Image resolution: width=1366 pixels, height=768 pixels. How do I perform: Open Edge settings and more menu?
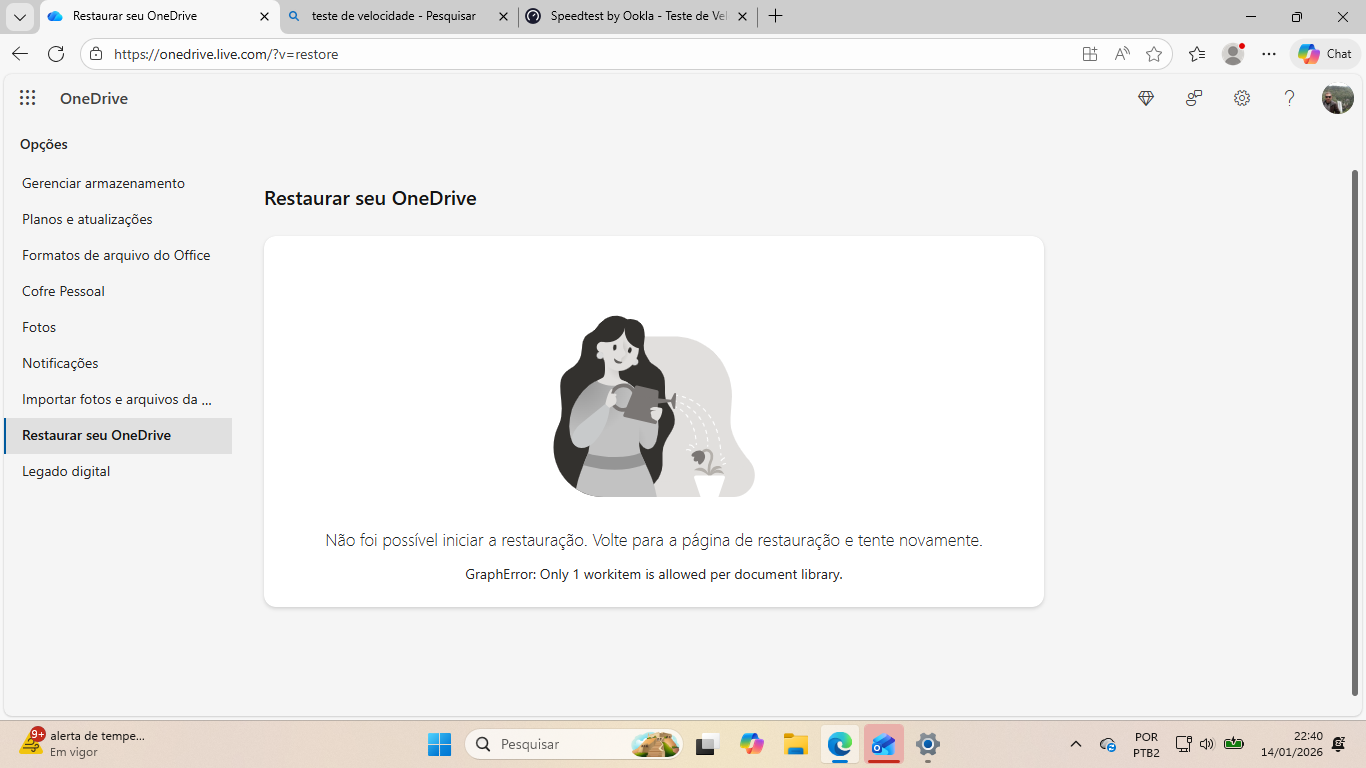tap(1269, 54)
